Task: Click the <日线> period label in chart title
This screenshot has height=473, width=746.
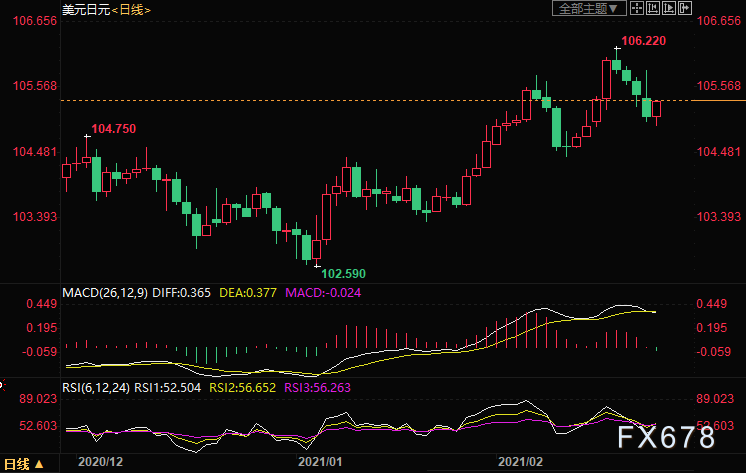Action: [131, 10]
